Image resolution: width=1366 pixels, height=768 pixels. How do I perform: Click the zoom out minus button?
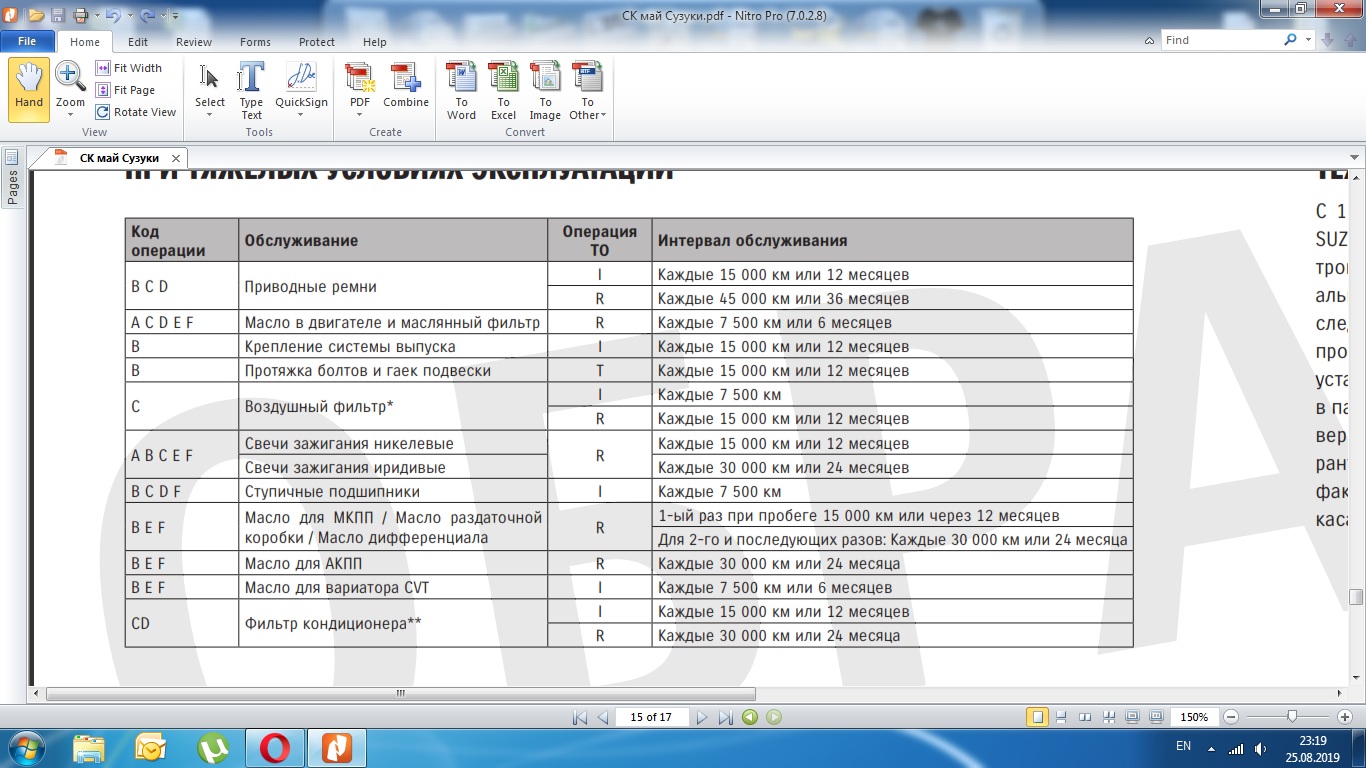tap(1231, 717)
